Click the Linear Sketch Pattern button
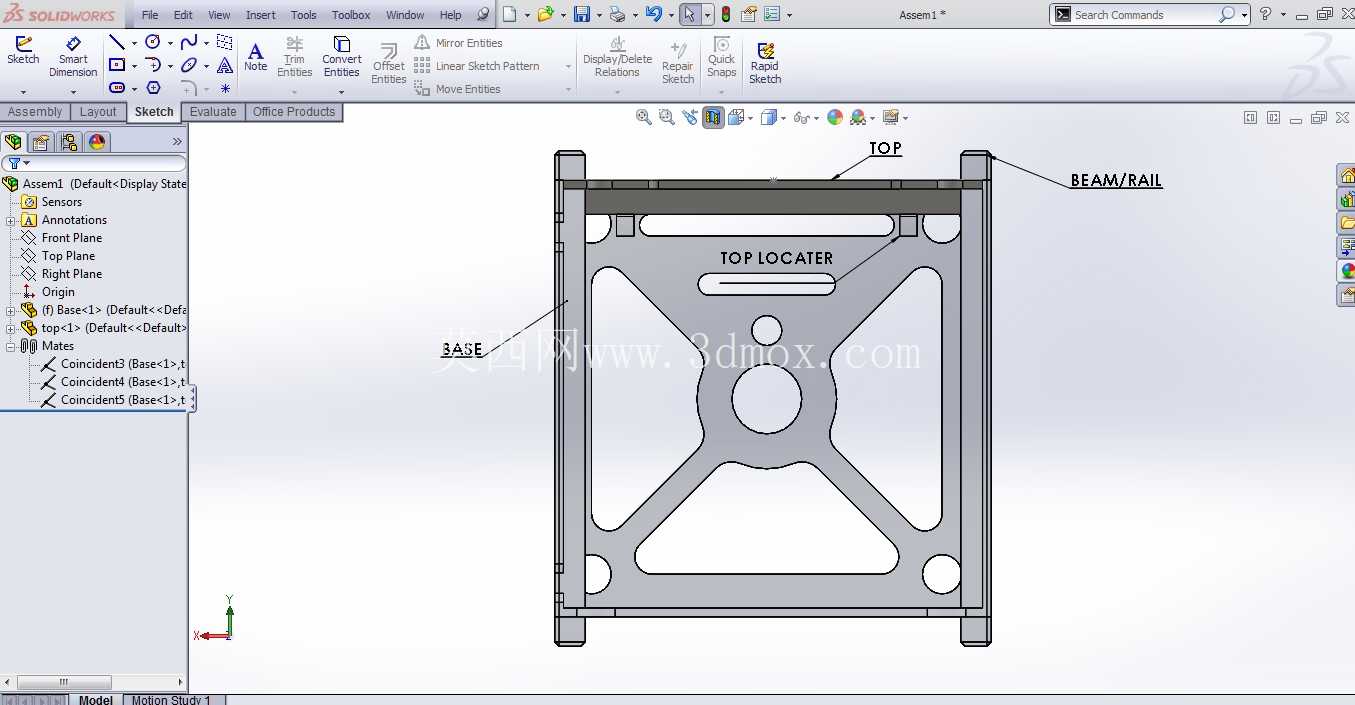 pos(477,66)
